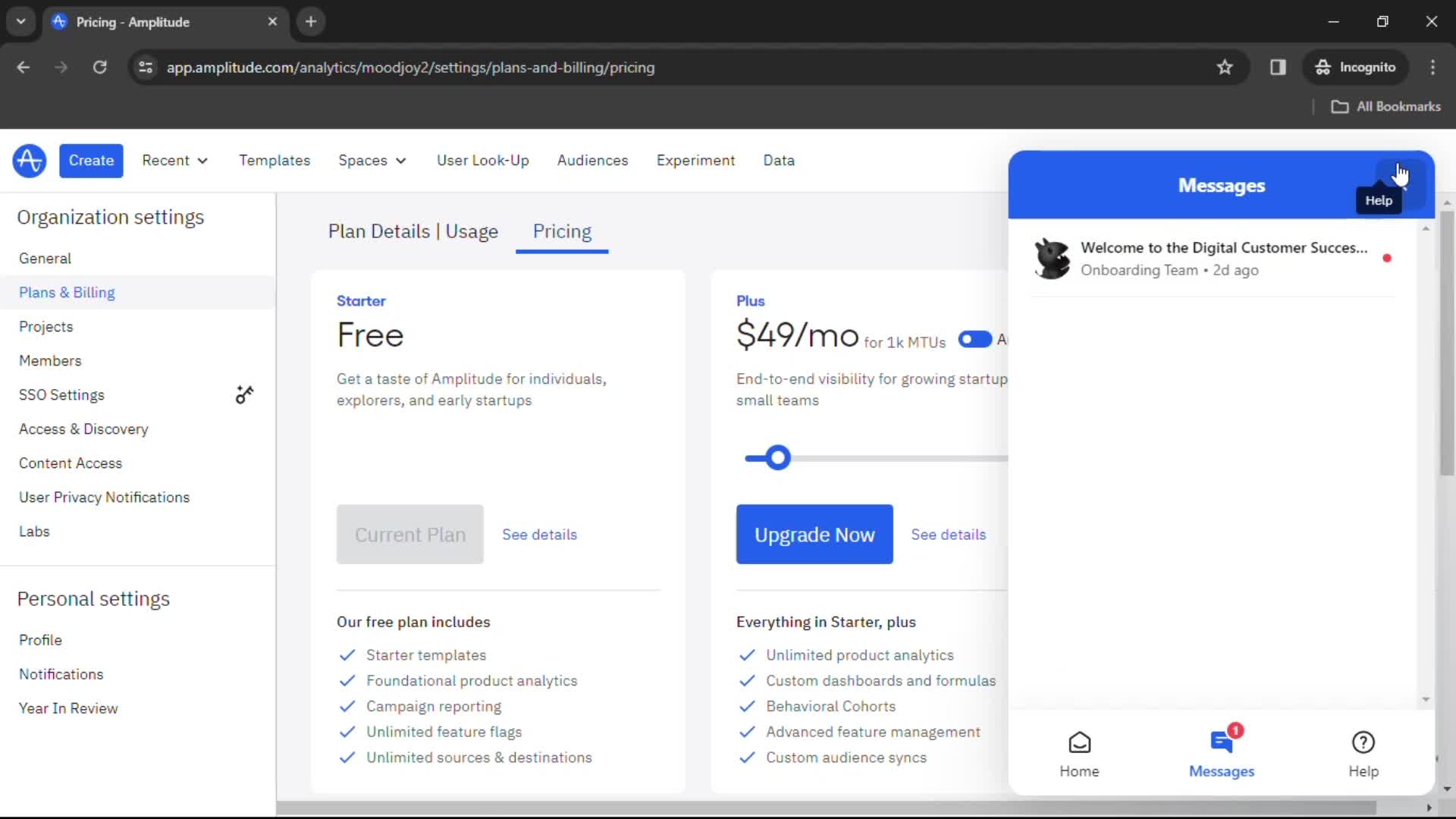The height and width of the screenshot is (819, 1456).
Task: Open Members settings
Action: coord(50,361)
